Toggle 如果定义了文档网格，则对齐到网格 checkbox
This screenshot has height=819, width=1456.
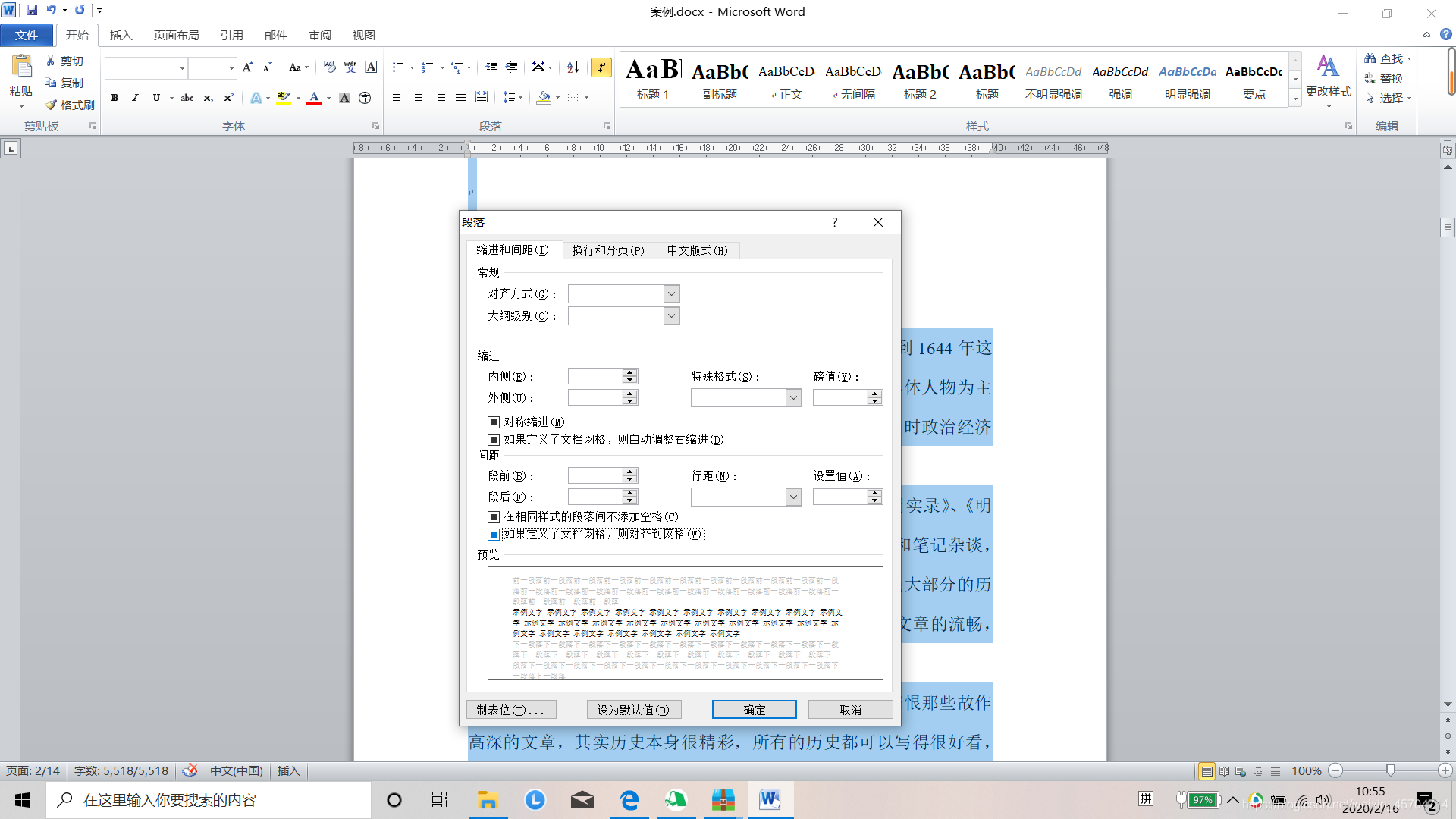pos(494,535)
